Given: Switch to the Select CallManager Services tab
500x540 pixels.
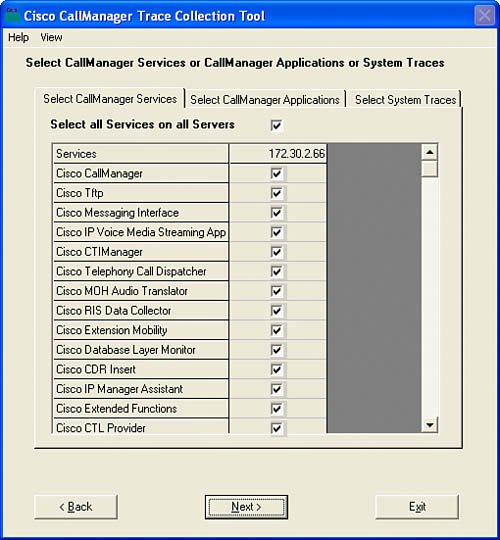Looking at the screenshot, I should [x=110, y=99].
